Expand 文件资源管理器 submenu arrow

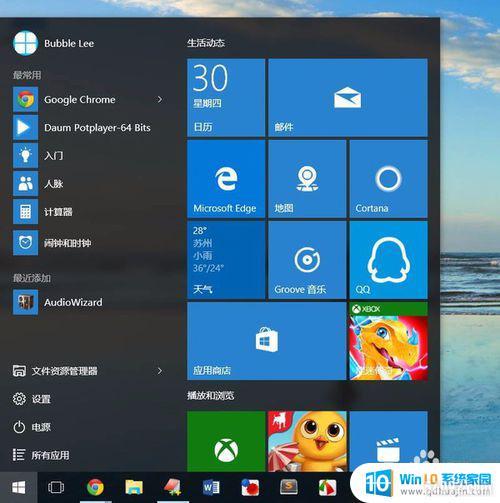click(x=160, y=371)
